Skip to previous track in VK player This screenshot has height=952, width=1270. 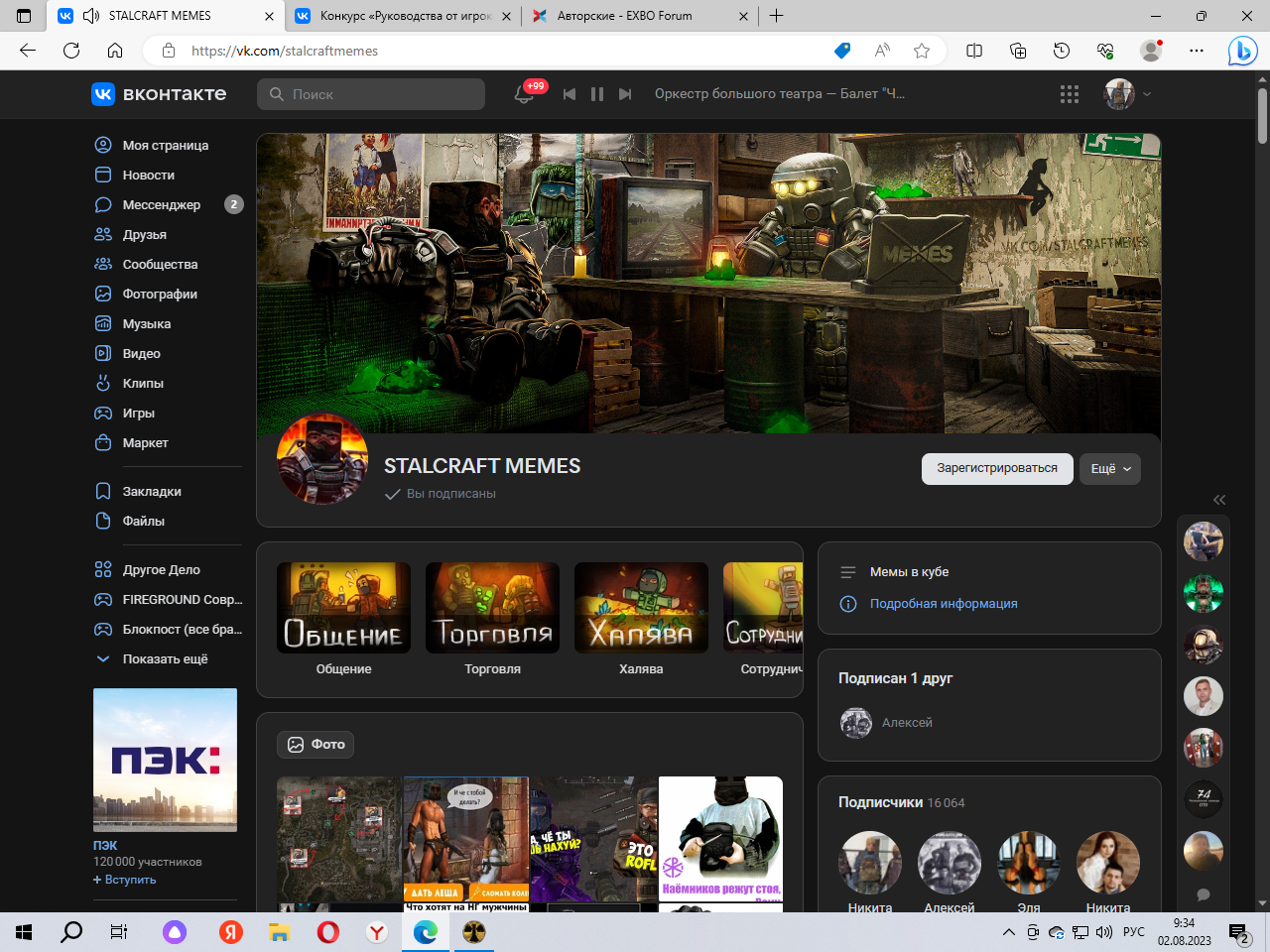click(570, 94)
